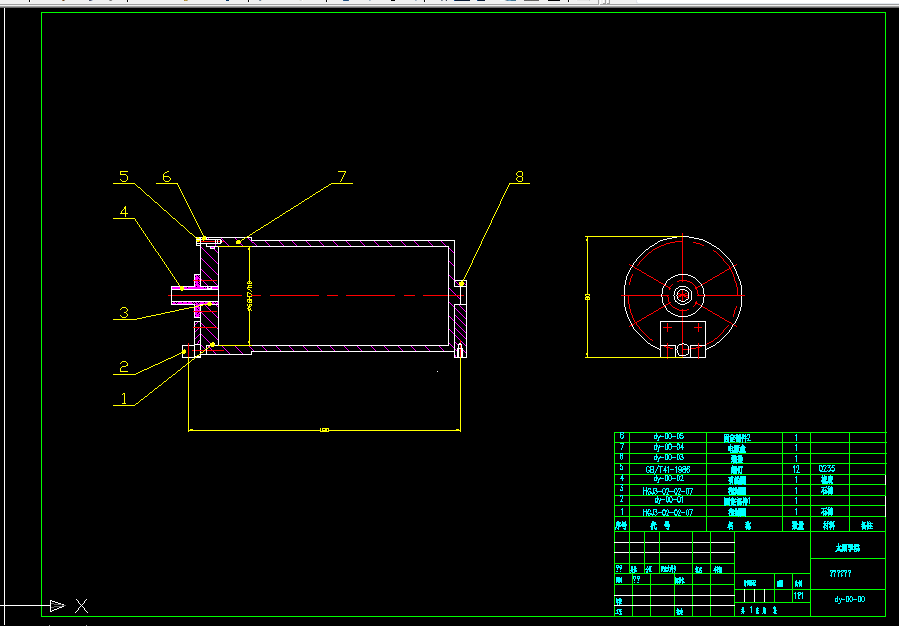
Task: Select the 80 height dimension of the end view
Action: [588, 297]
